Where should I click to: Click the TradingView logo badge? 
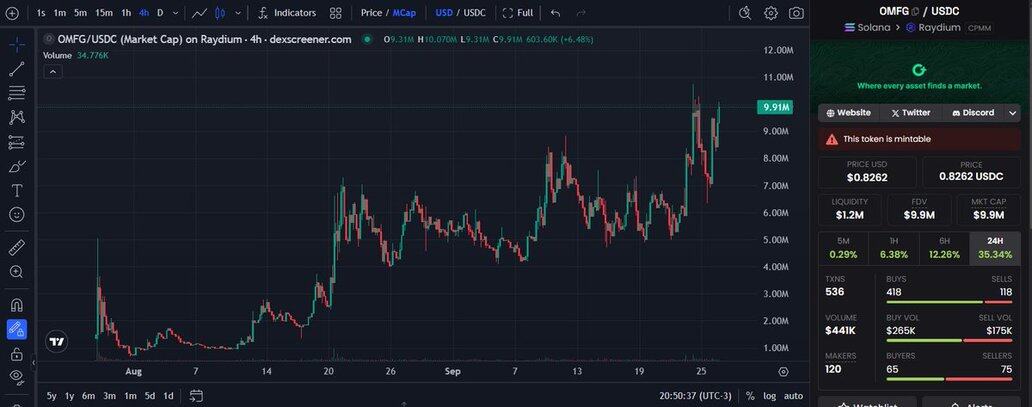(57, 342)
